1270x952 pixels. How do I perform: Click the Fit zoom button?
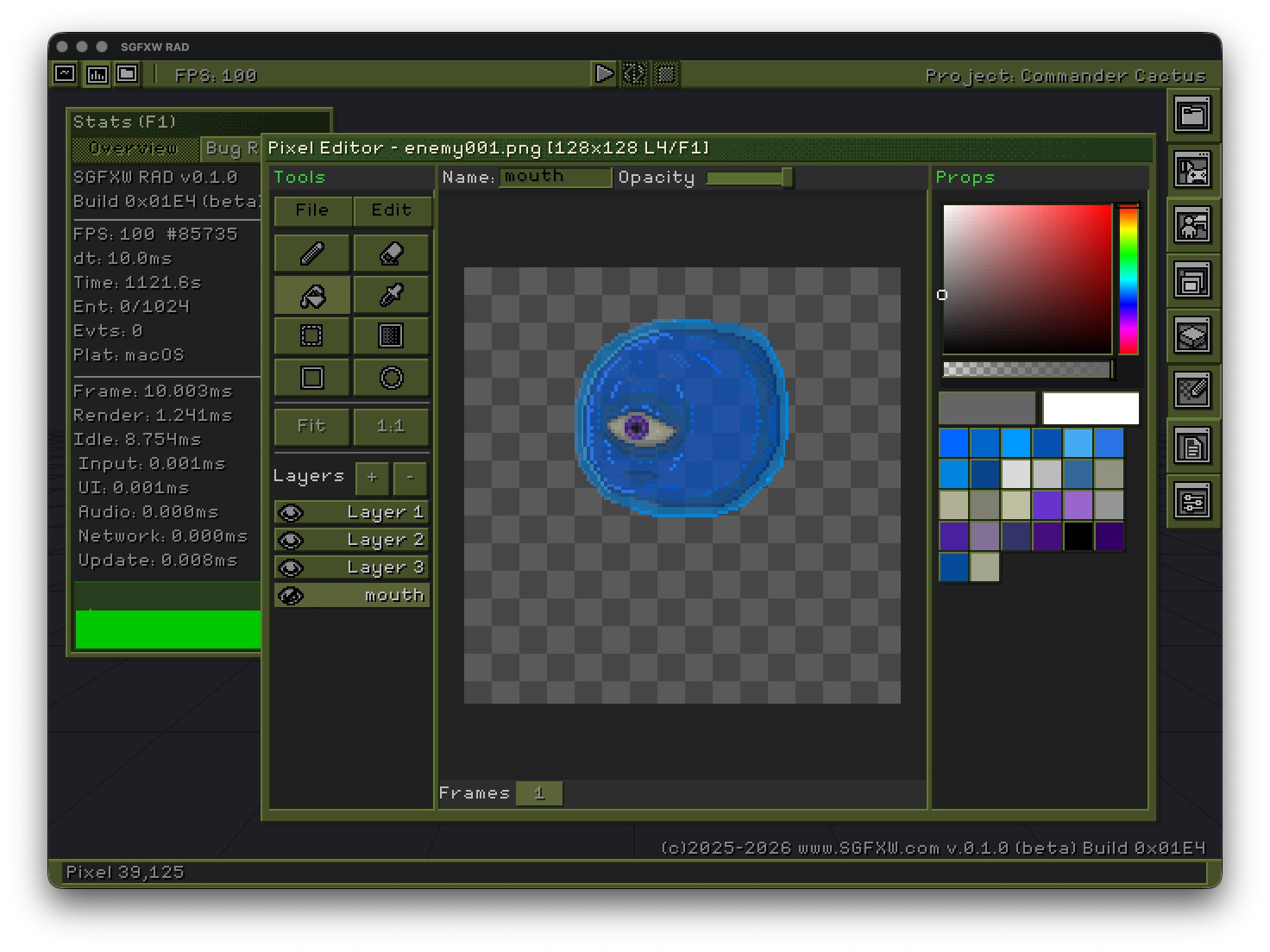312,426
